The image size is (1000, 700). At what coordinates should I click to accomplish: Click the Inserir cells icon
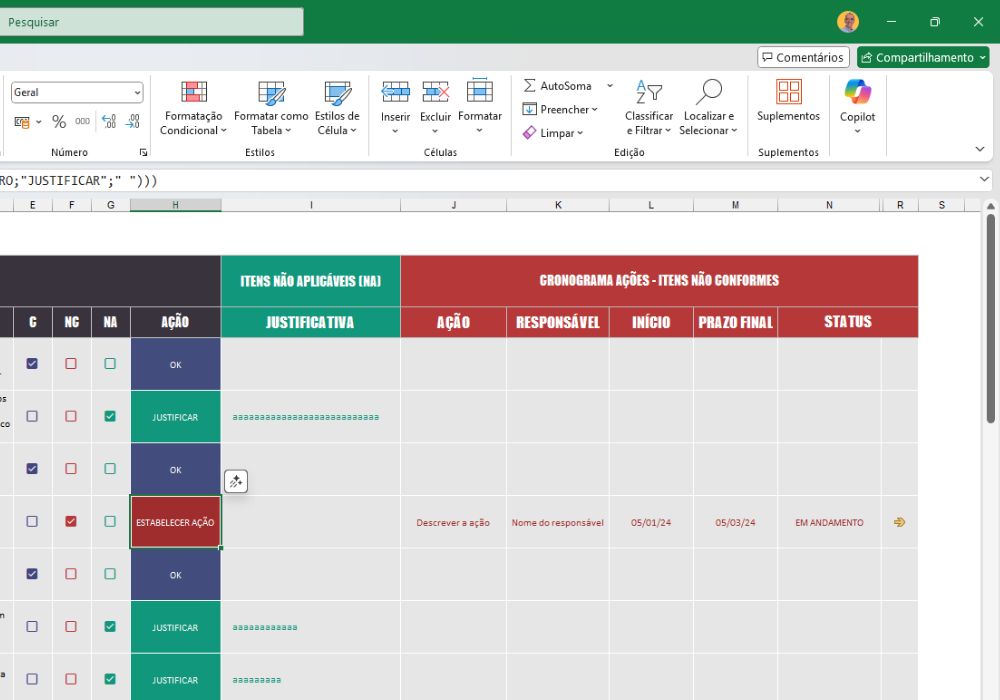tap(395, 92)
